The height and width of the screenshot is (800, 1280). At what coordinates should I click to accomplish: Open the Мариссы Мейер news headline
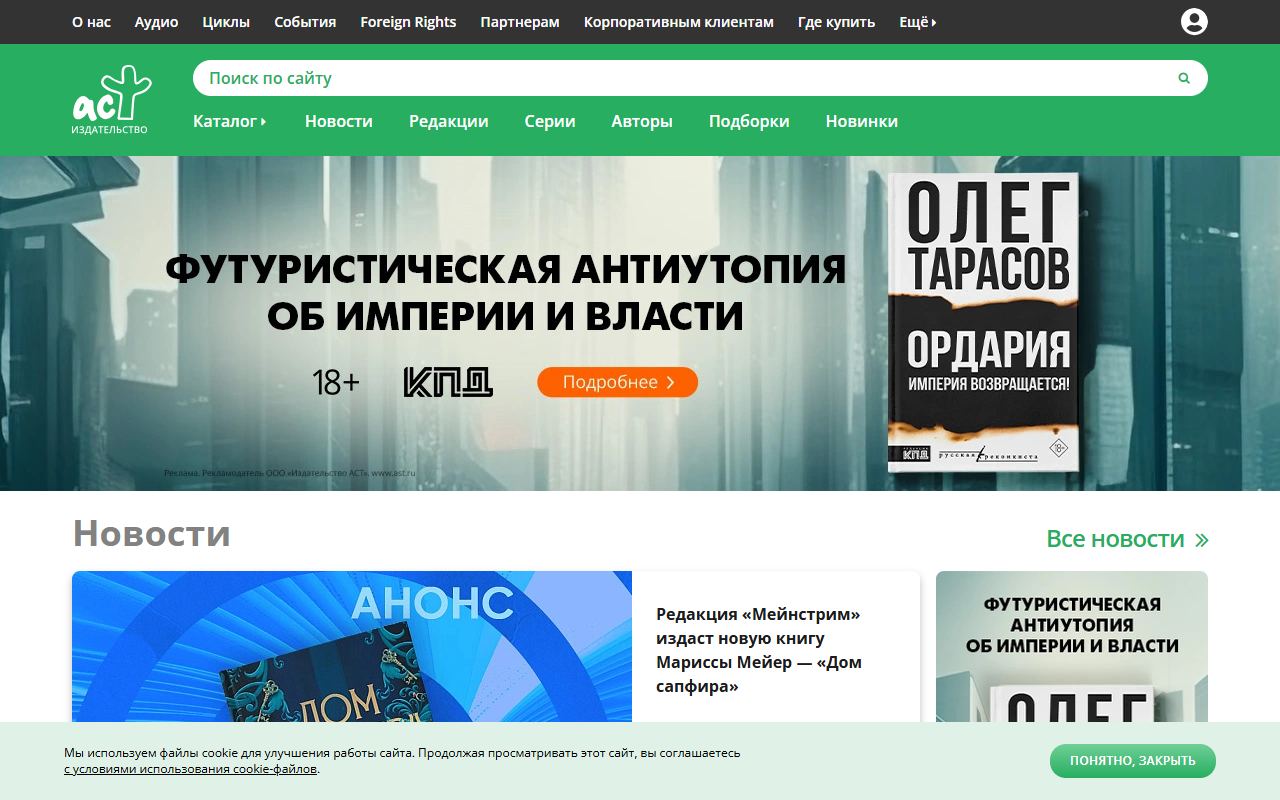pyautogui.click(x=759, y=650)
